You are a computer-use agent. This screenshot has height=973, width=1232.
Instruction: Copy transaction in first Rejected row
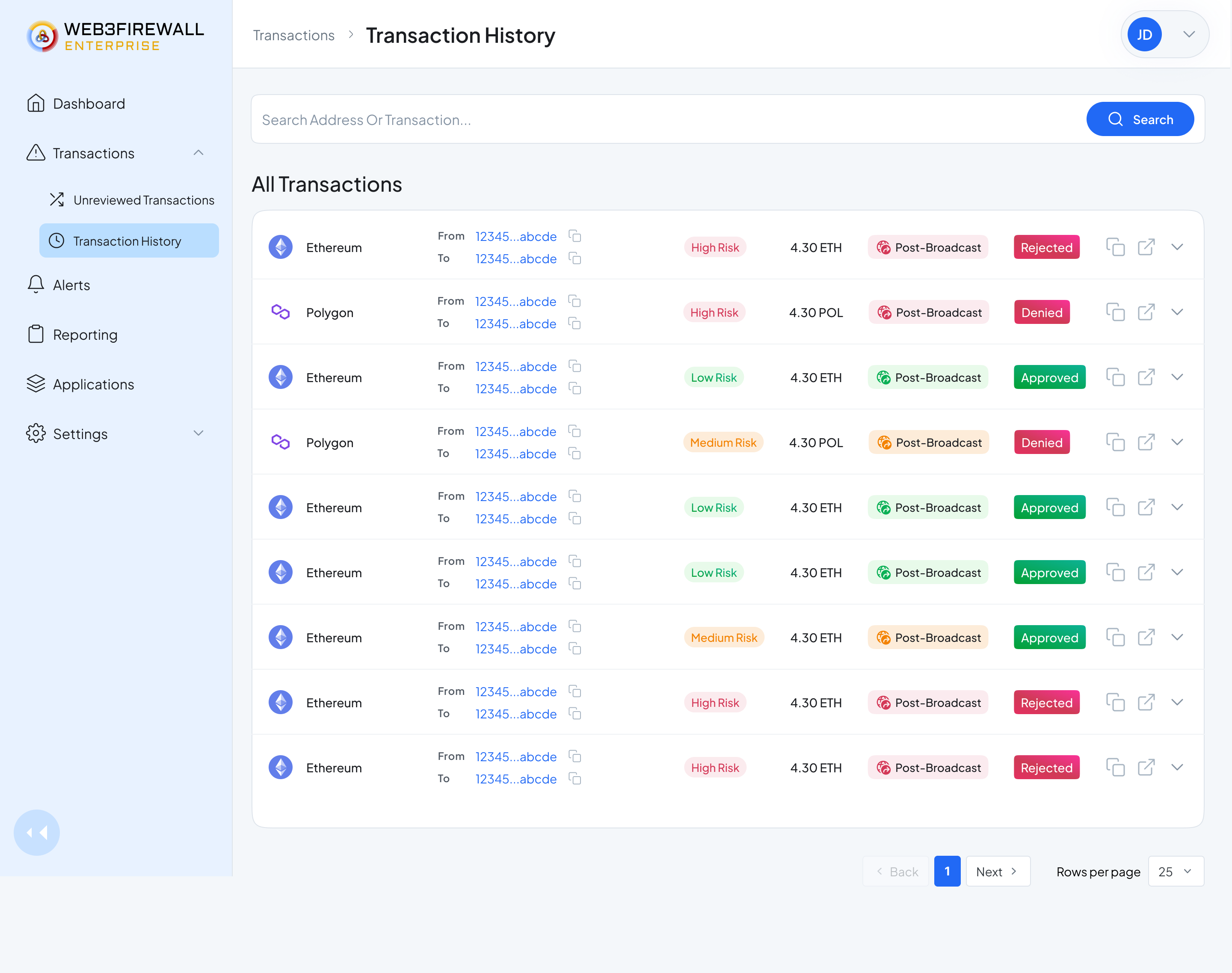tap(1115, 247)
